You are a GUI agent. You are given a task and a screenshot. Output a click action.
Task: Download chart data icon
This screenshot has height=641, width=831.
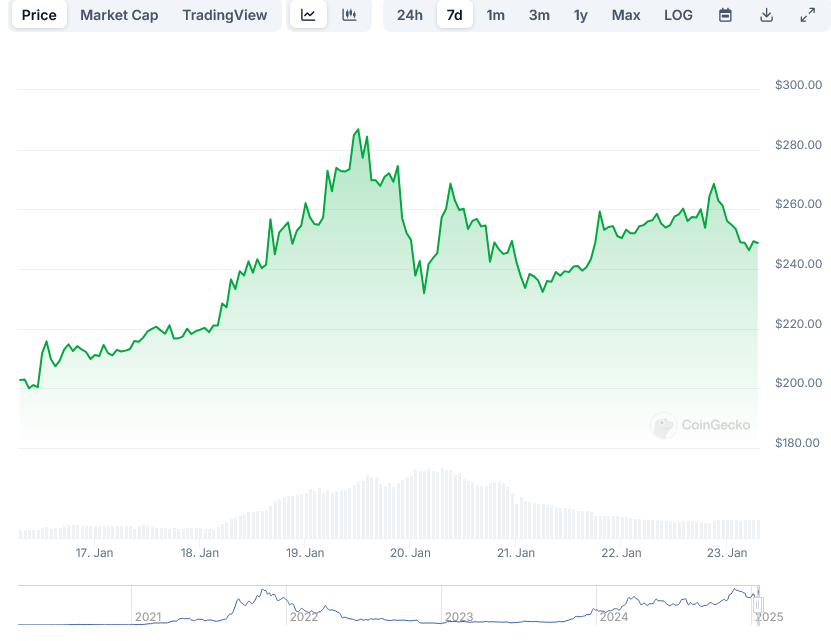pos(766,15)
